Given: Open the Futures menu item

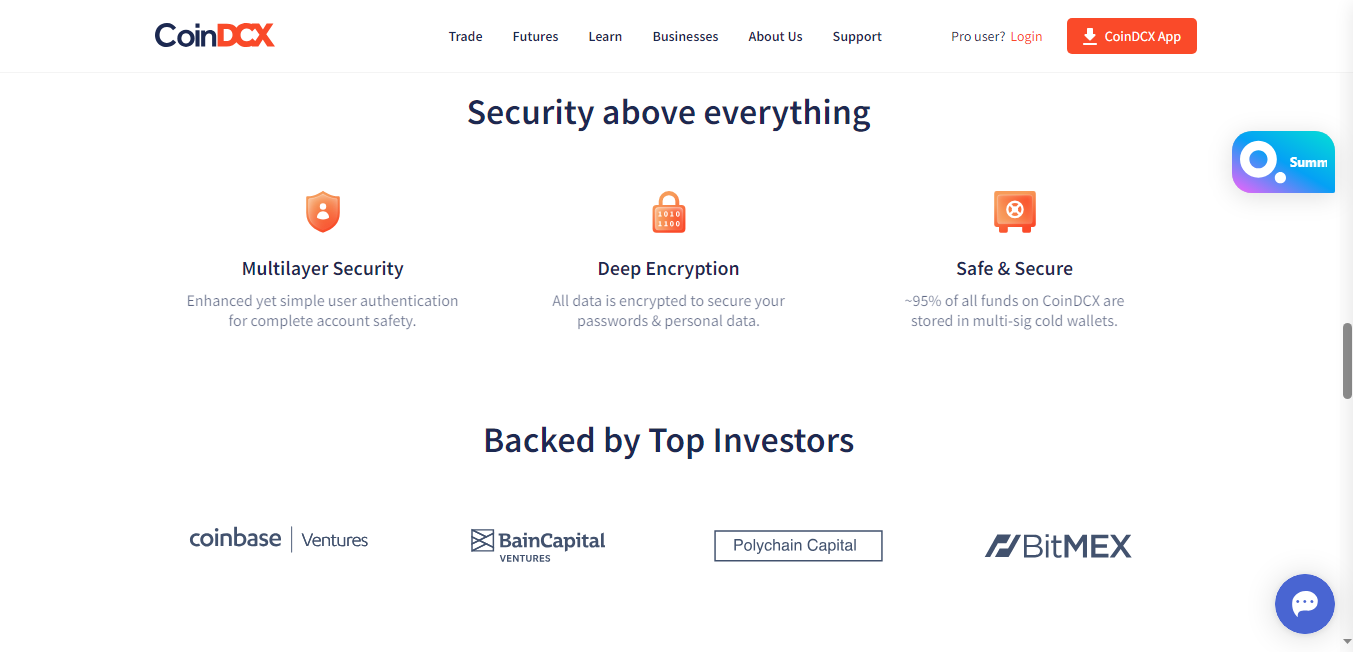Looking at the screenshot, I should click(x=535, y=37).
